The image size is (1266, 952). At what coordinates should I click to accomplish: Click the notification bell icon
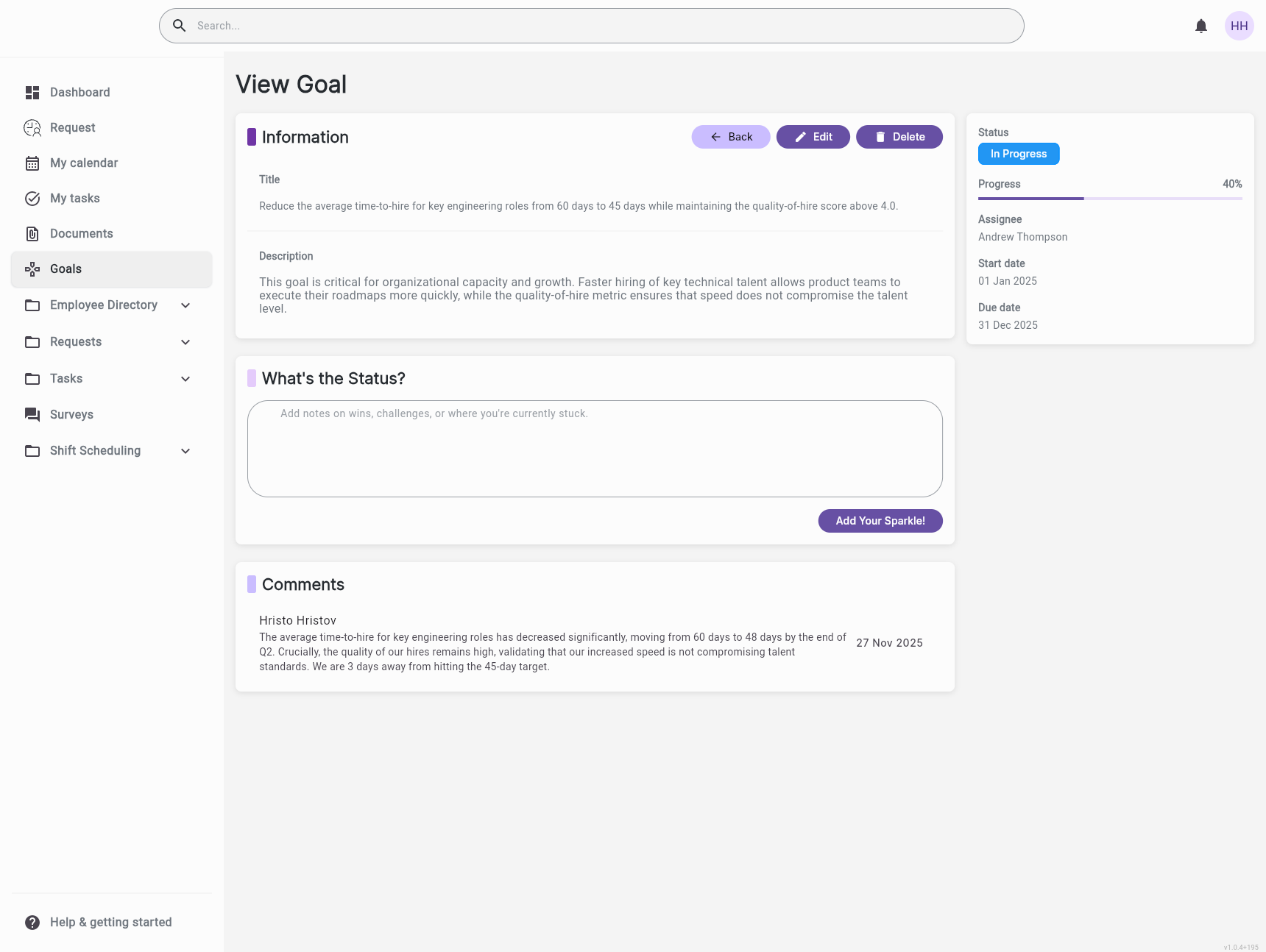click(x=1201, y=26)
